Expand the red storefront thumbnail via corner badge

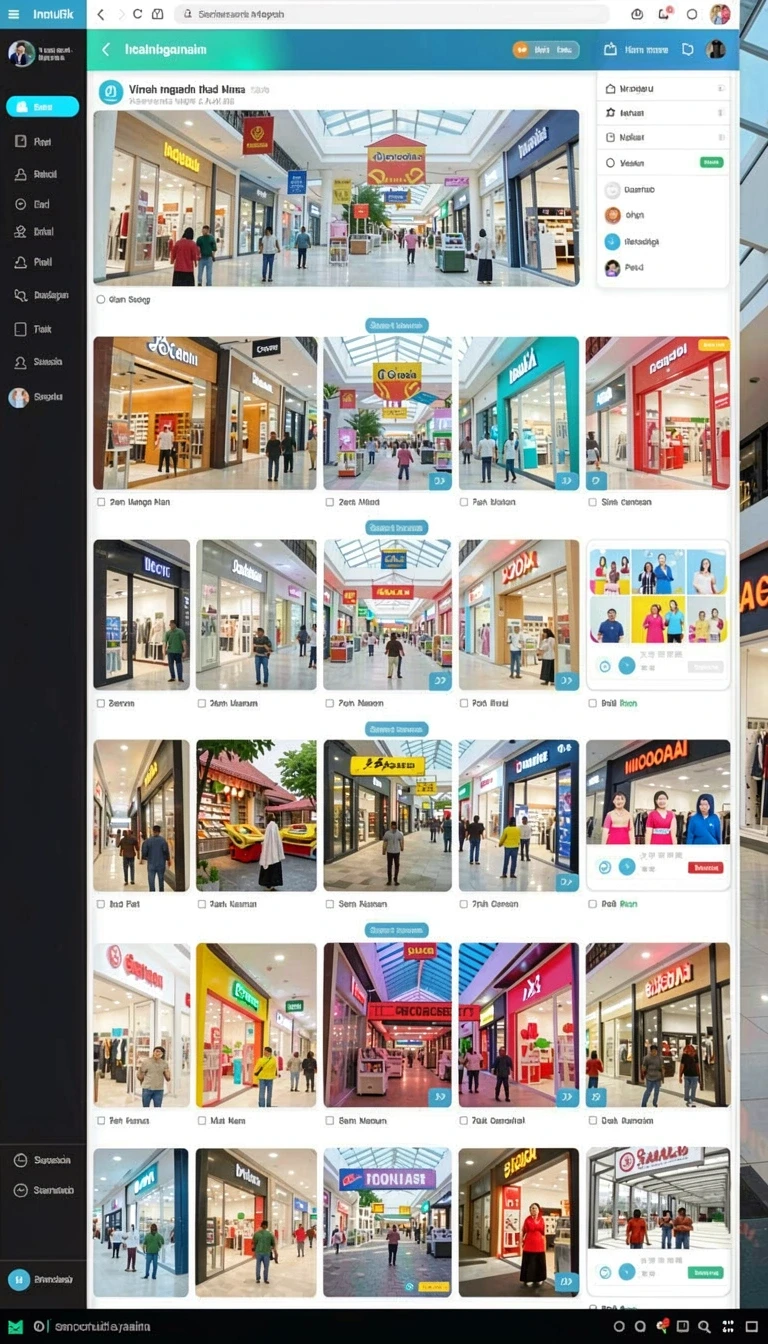click(x=595, y=480)
